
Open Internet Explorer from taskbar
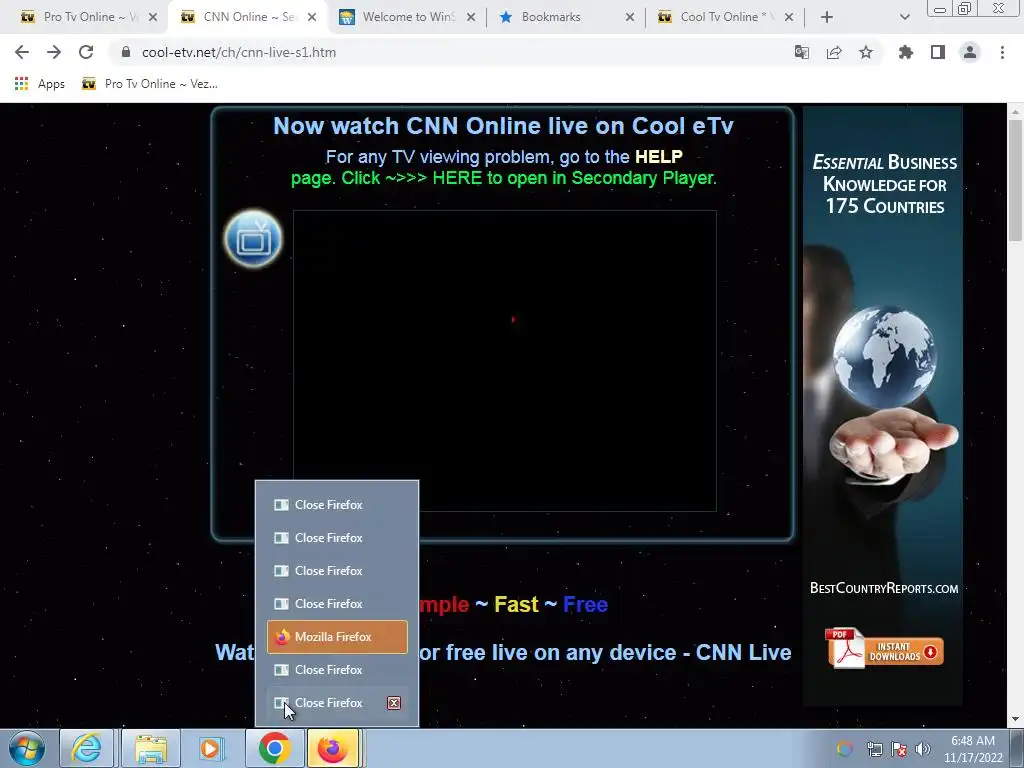(87, 748)
